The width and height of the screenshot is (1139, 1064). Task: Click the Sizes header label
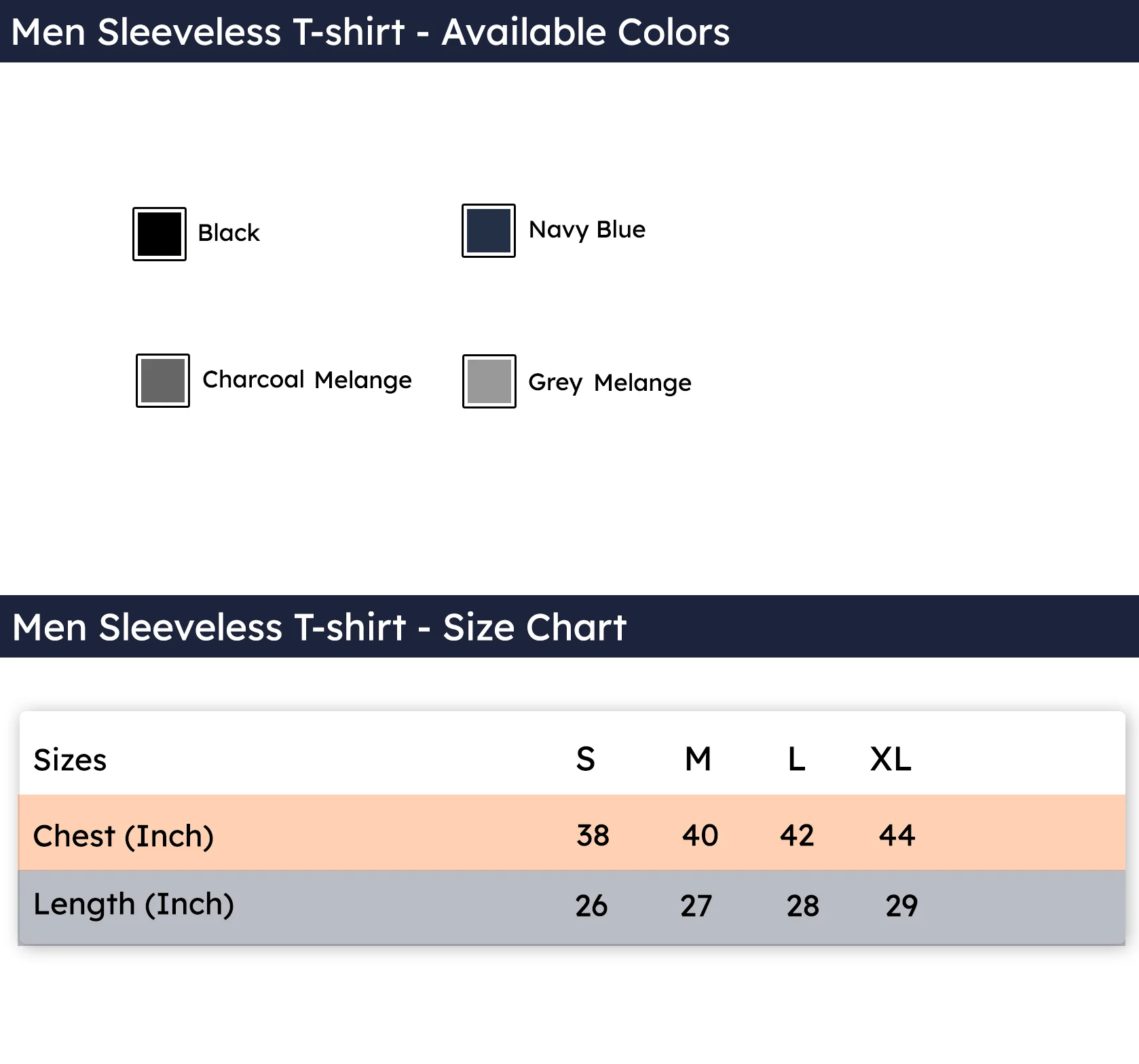(70, 760)
